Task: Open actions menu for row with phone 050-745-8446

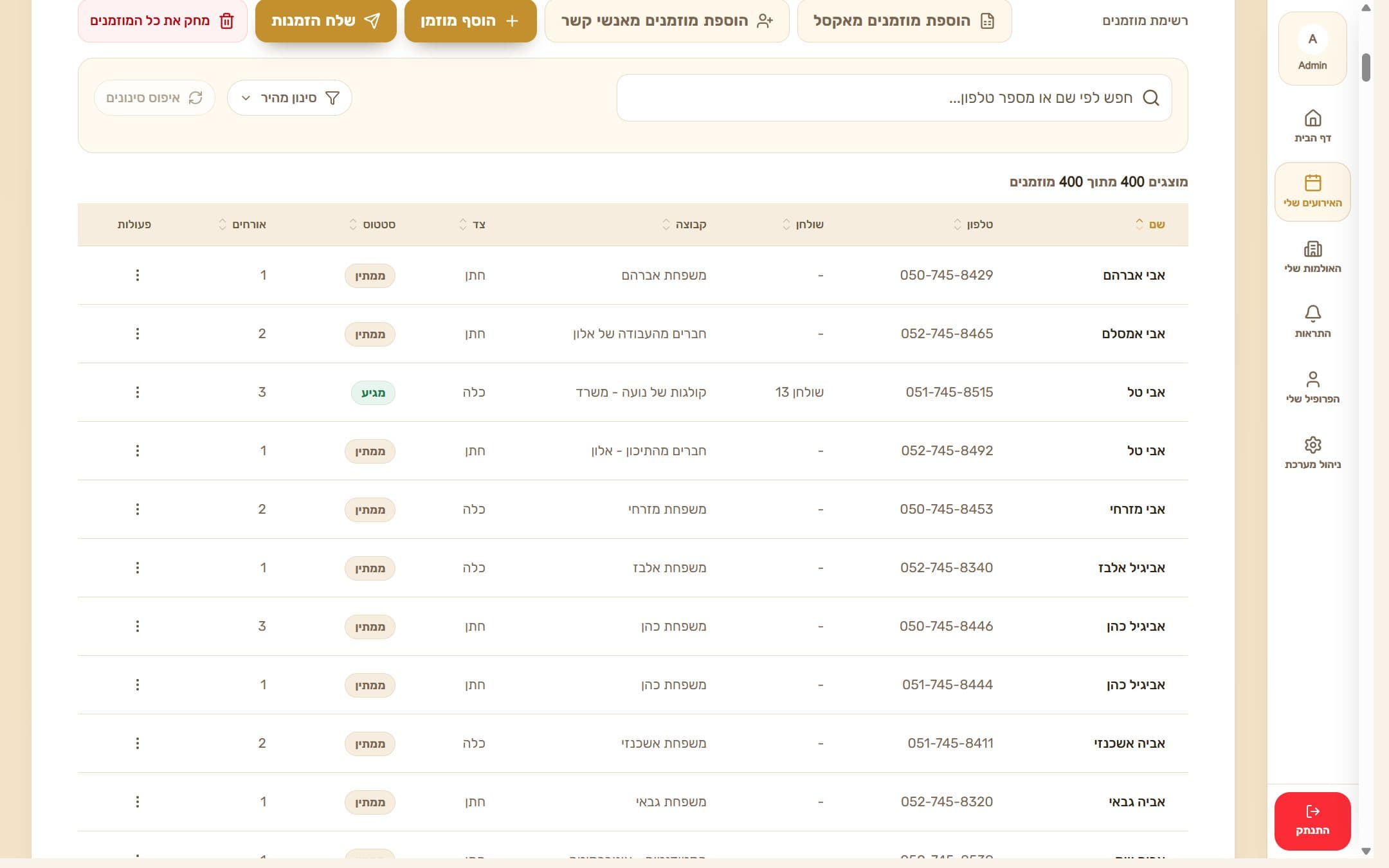Action: point(137,626)
